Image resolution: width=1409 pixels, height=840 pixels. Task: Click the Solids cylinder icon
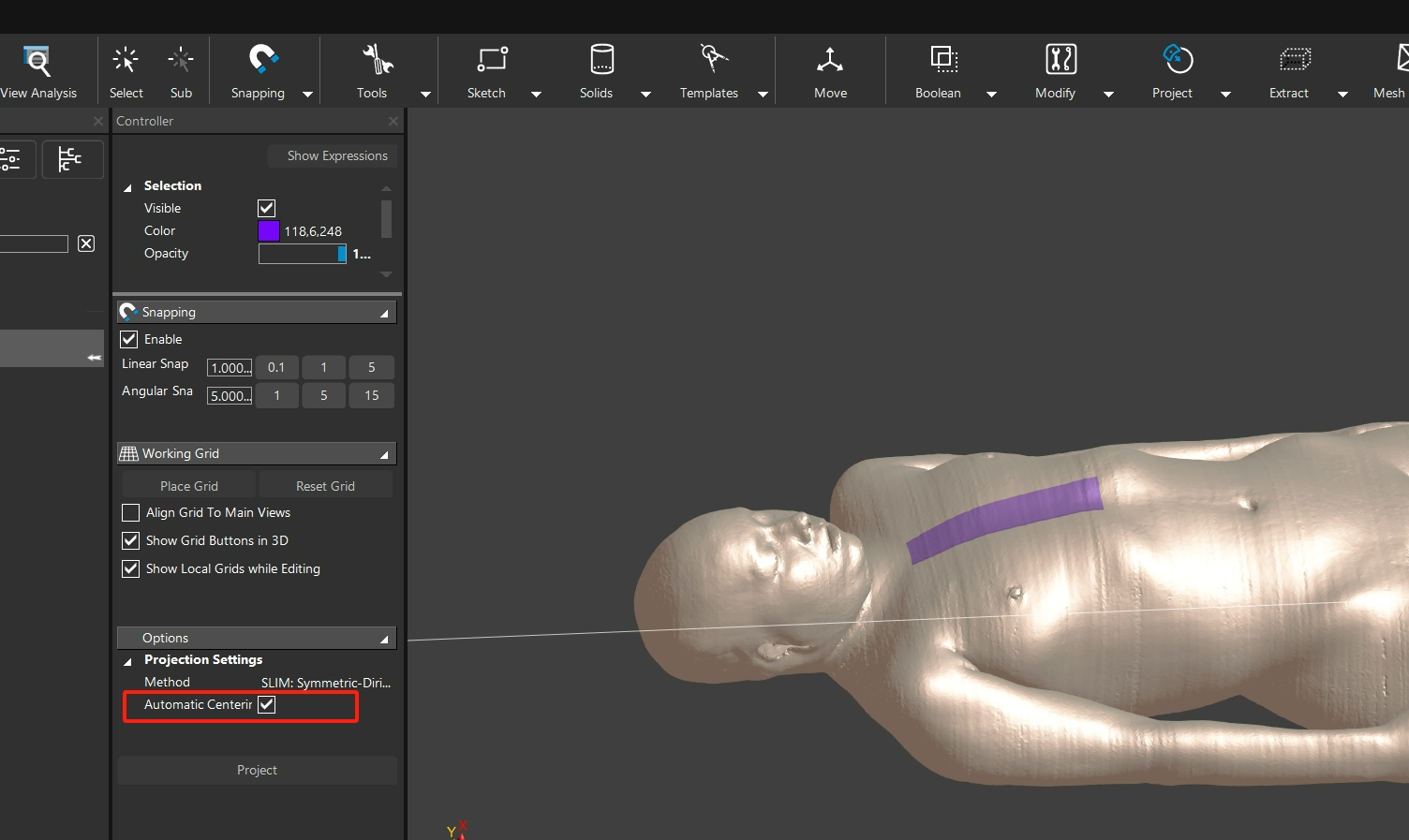click(x=601, y=61)
